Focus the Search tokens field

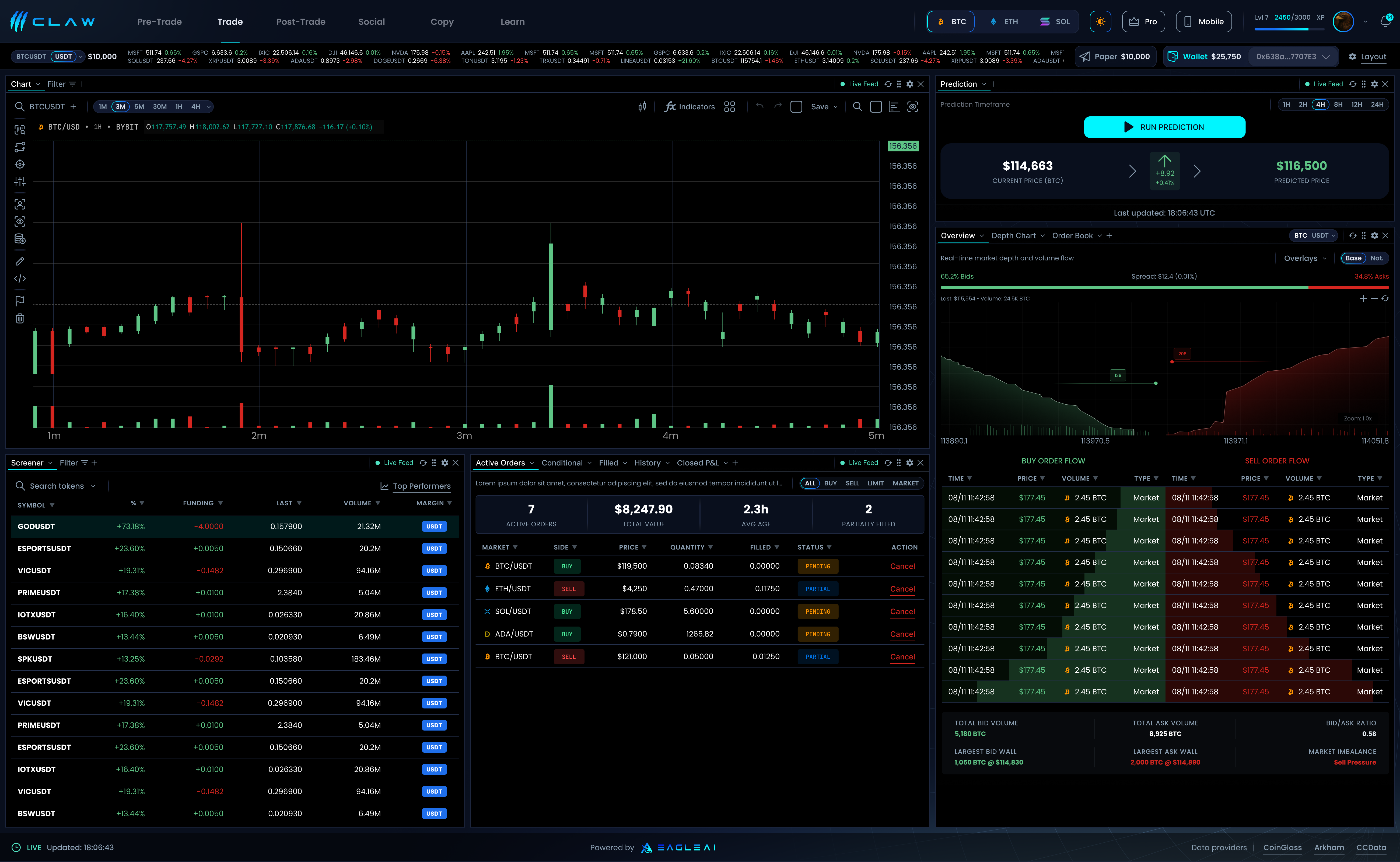click(x=57, y=486)
